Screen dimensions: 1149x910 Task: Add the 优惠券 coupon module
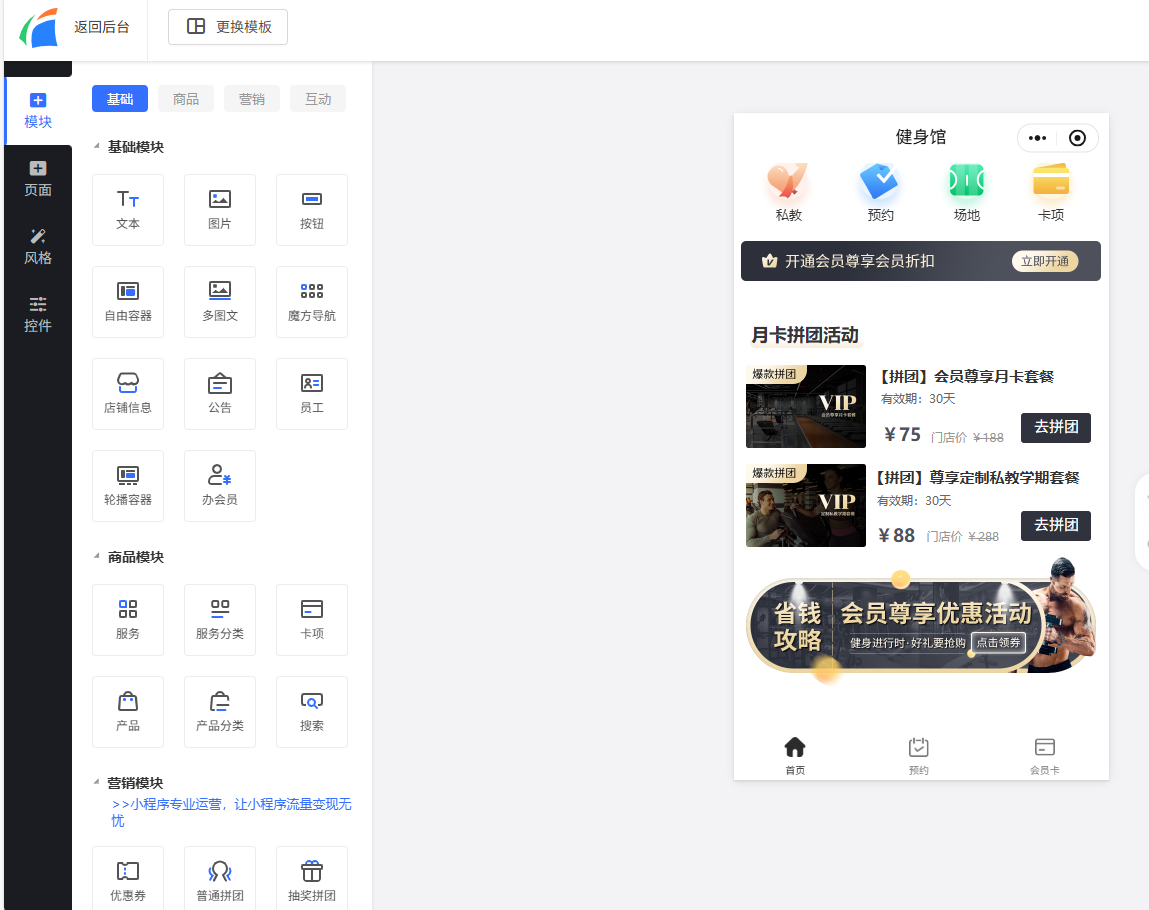[x=128, y=880]
